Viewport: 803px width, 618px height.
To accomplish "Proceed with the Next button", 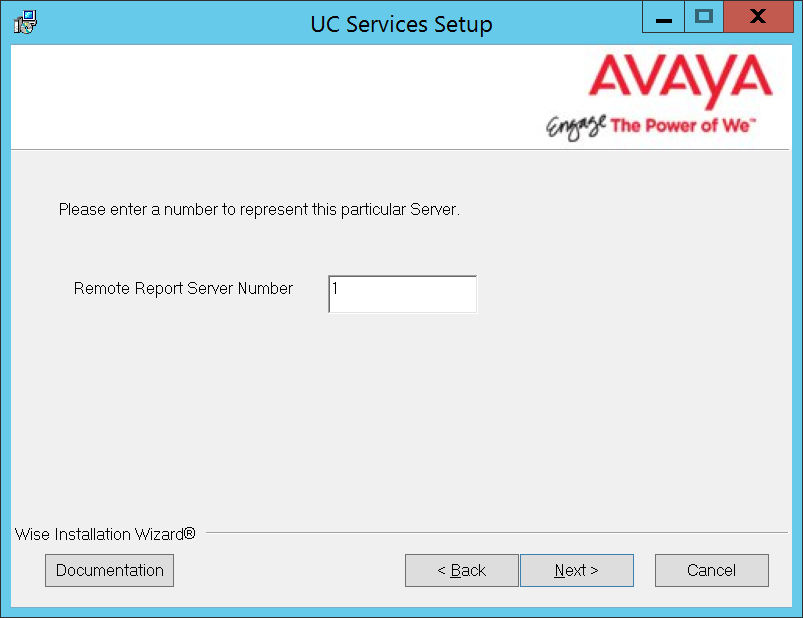I will [x=577, y=570].
